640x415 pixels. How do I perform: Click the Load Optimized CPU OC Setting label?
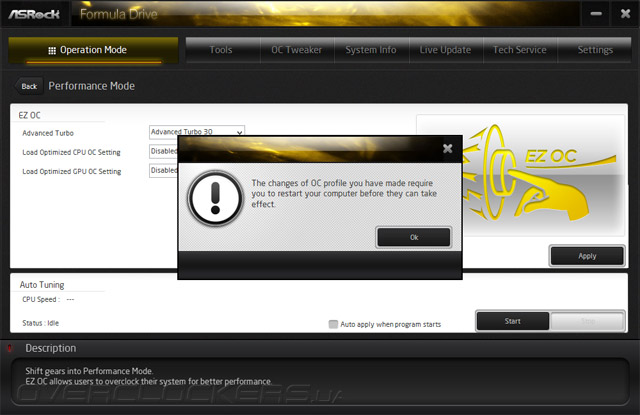tap(71, 152)
